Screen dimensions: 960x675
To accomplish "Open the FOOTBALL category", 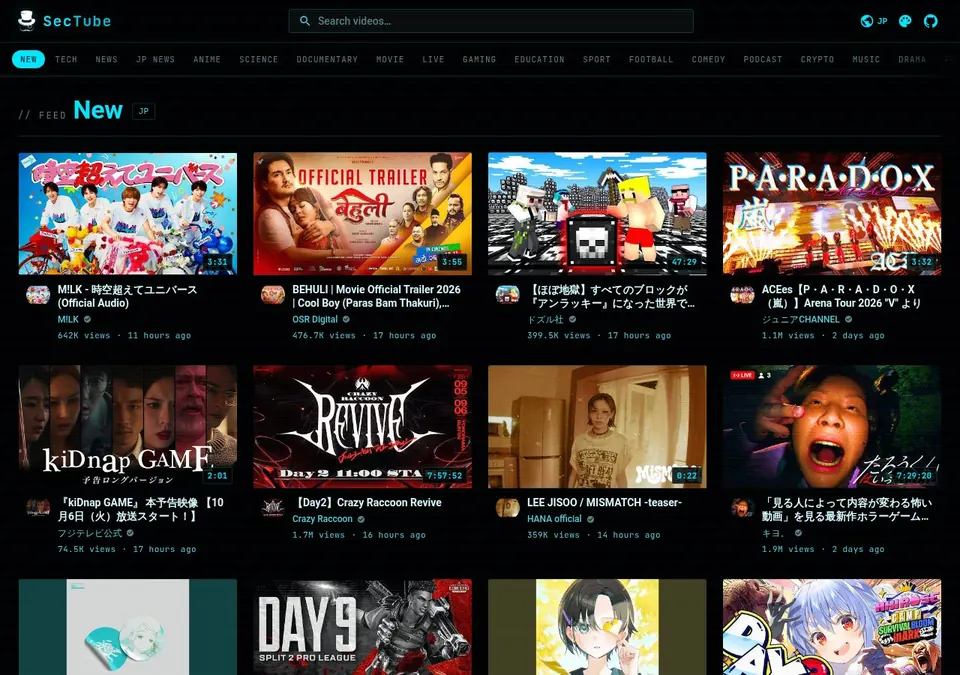I will [651, 59].
